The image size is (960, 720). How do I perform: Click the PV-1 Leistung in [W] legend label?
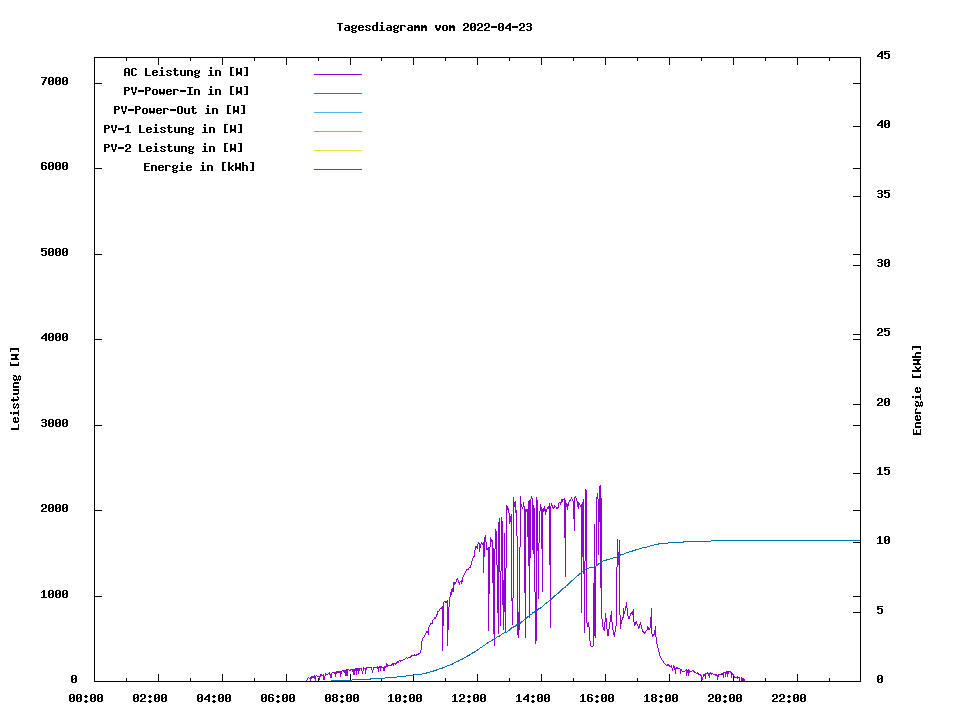point(173,129)
